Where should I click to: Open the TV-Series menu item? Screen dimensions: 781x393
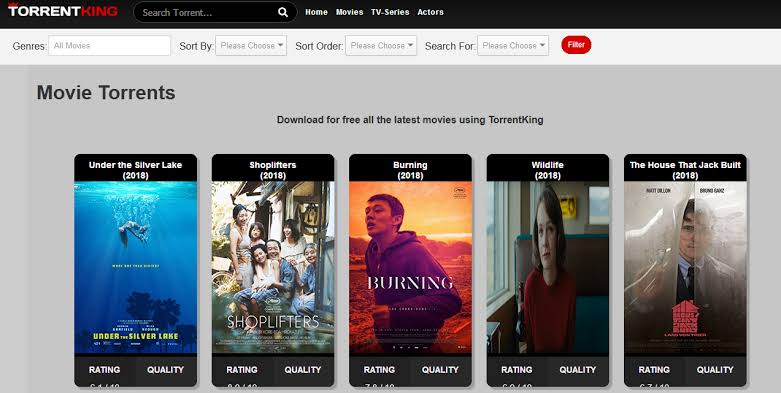(x=390, y=12)
